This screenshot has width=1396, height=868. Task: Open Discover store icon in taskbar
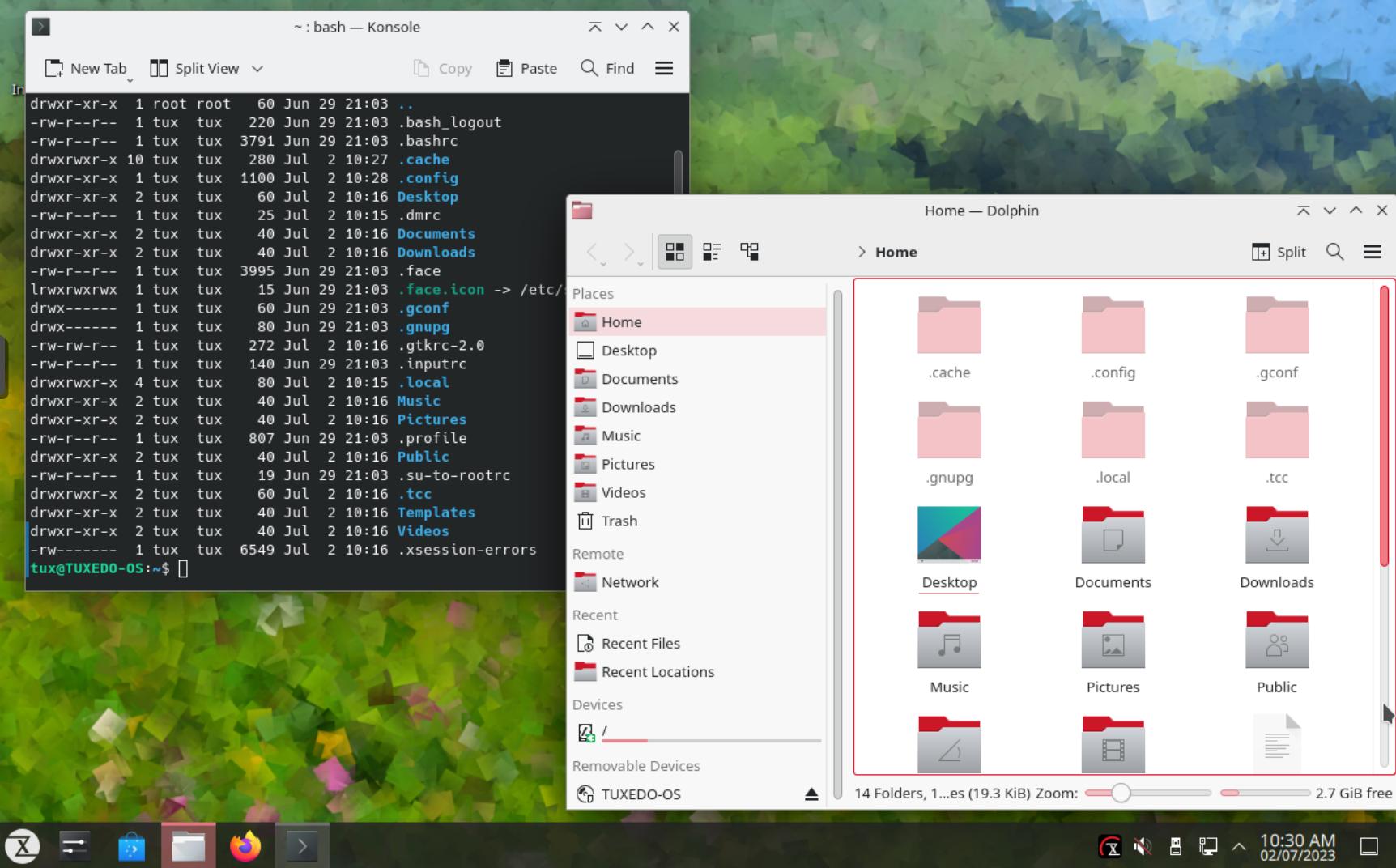131,846
